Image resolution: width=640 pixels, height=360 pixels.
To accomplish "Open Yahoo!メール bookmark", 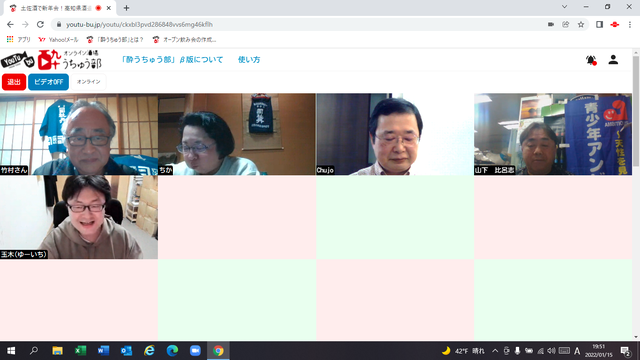I will pyautogui.click(x=58, y=40).
